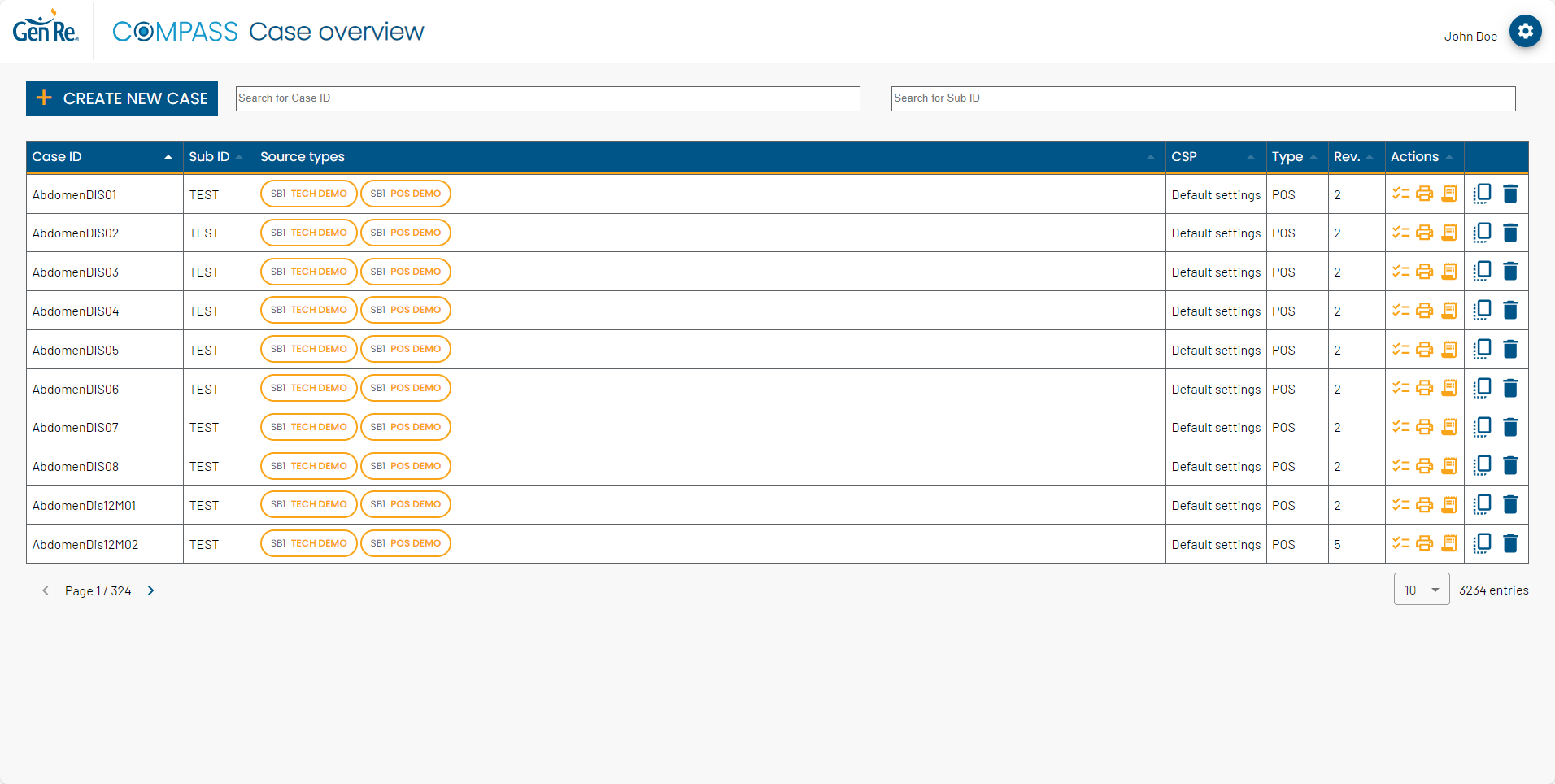1555x784 pixels.
Task: Click revision value 5 for AbdomenDis12M02
Action: pyautogui.click(x=1337, y=545)
